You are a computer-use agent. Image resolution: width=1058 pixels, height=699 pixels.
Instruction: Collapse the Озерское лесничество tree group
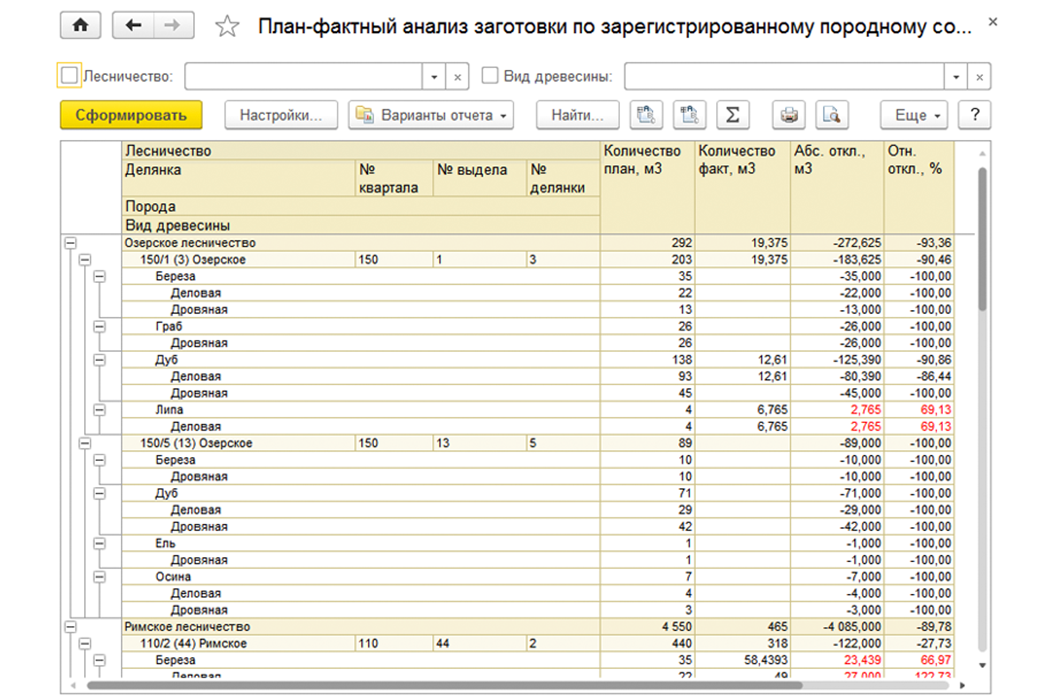70,243
